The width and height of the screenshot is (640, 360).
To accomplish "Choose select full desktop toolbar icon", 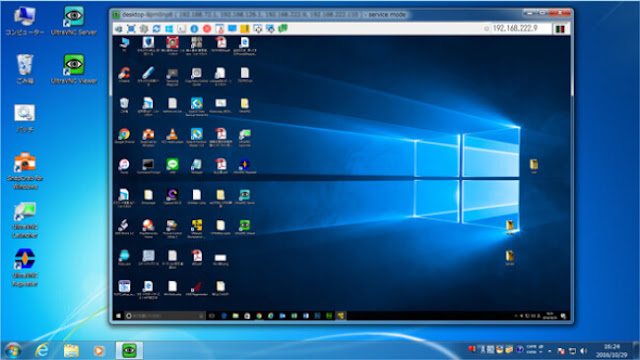I will tap(270, 29).
